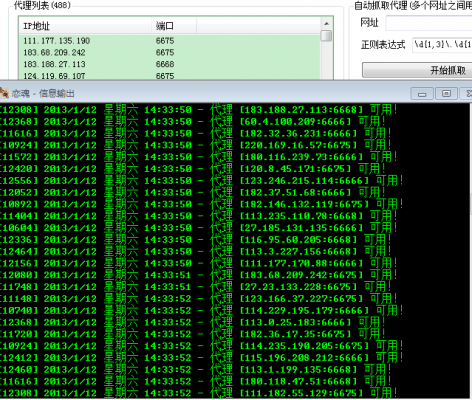472x400 pixels.
Task: Click the 网址 input field
Action: click(429, 23)
